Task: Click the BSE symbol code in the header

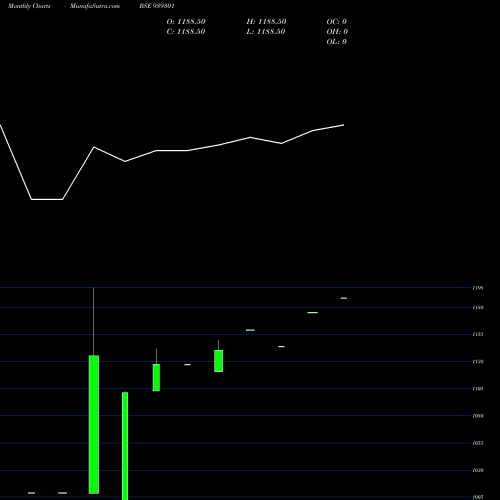Action: pyautogui.click(x=157, y=6)
